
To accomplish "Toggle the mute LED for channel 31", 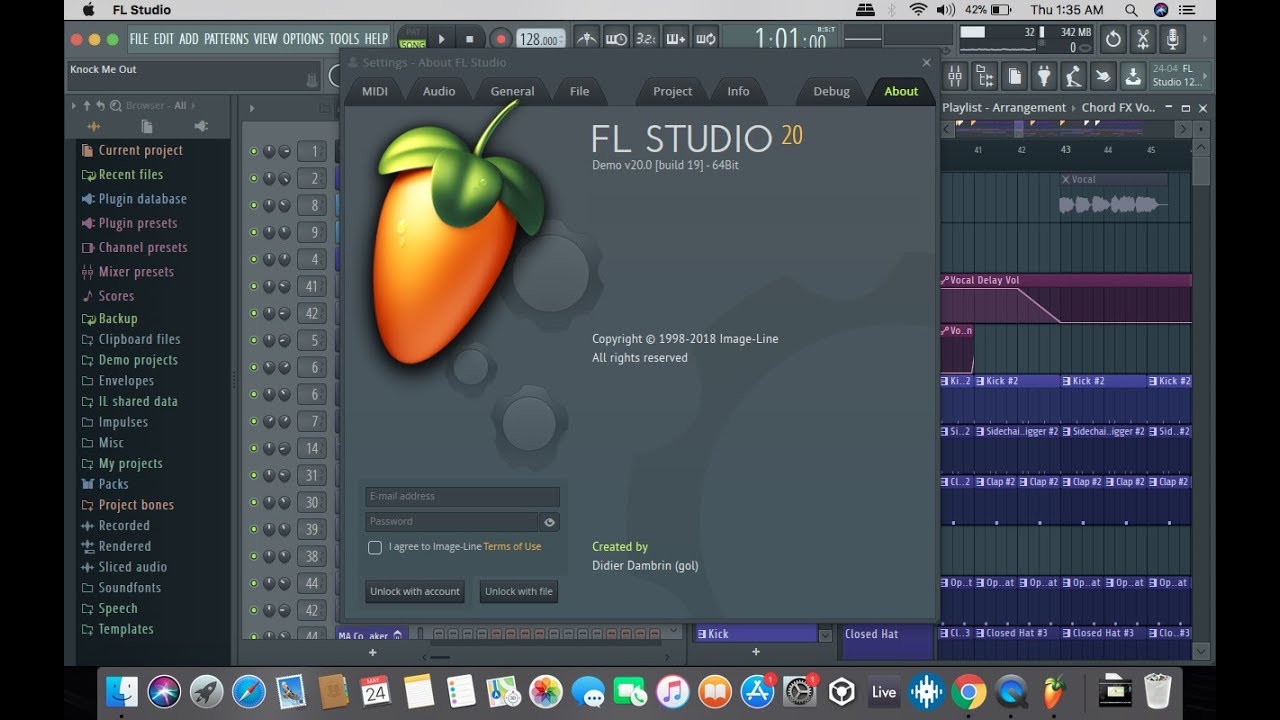I will [253, 475].
